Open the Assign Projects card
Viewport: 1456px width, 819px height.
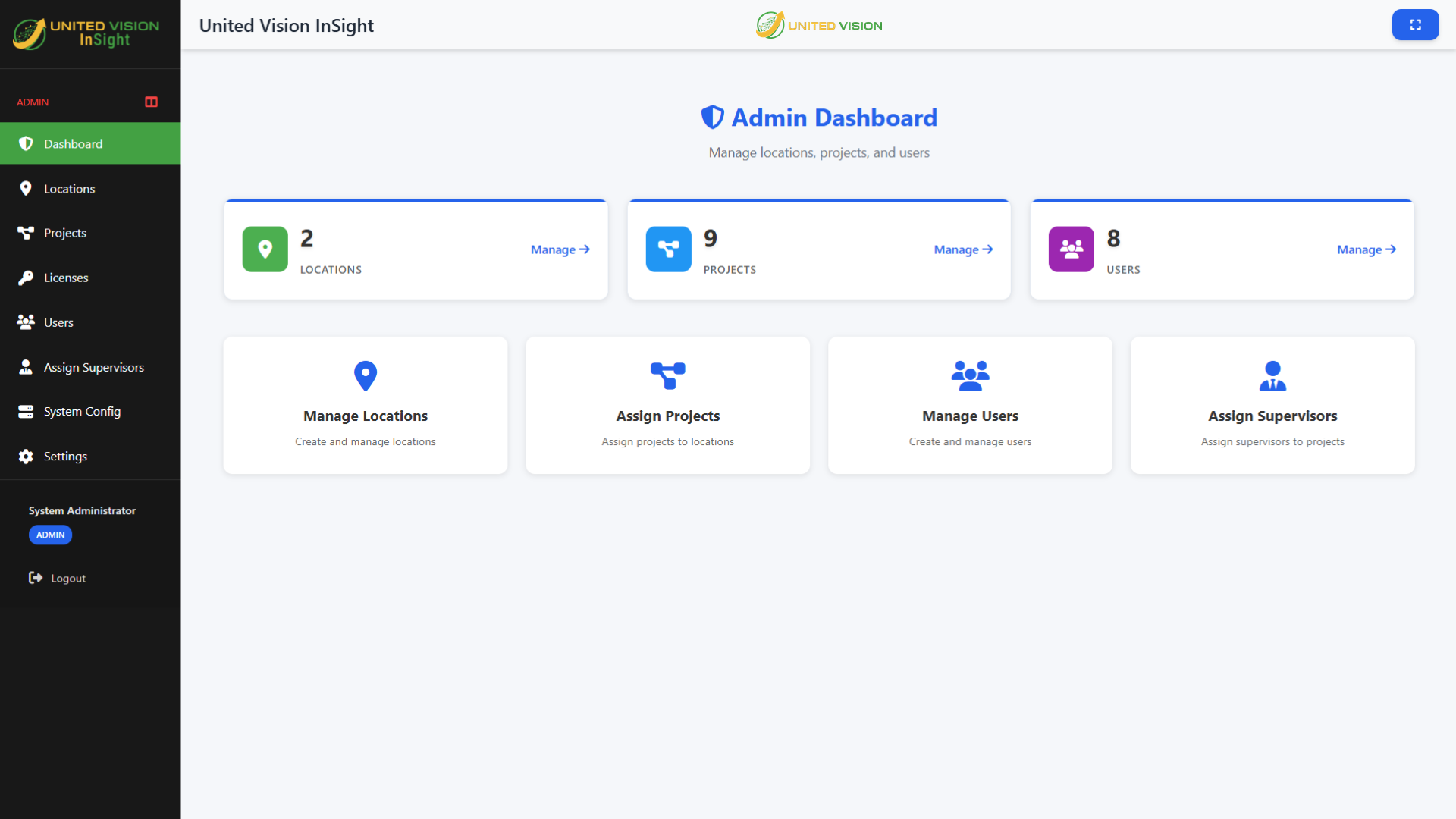(x=668, y=406)
